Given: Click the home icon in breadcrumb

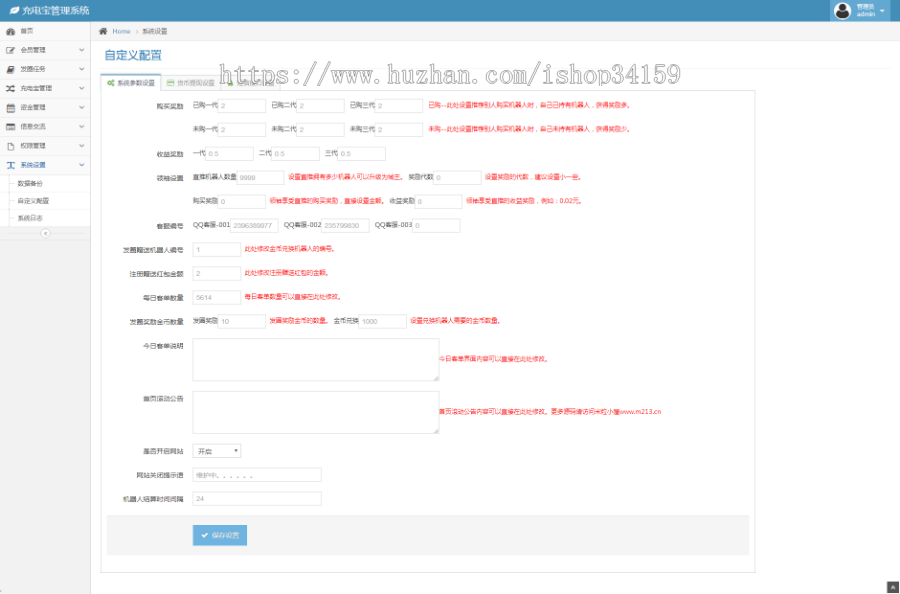Looking at the screenshot, I should point(103,31).
